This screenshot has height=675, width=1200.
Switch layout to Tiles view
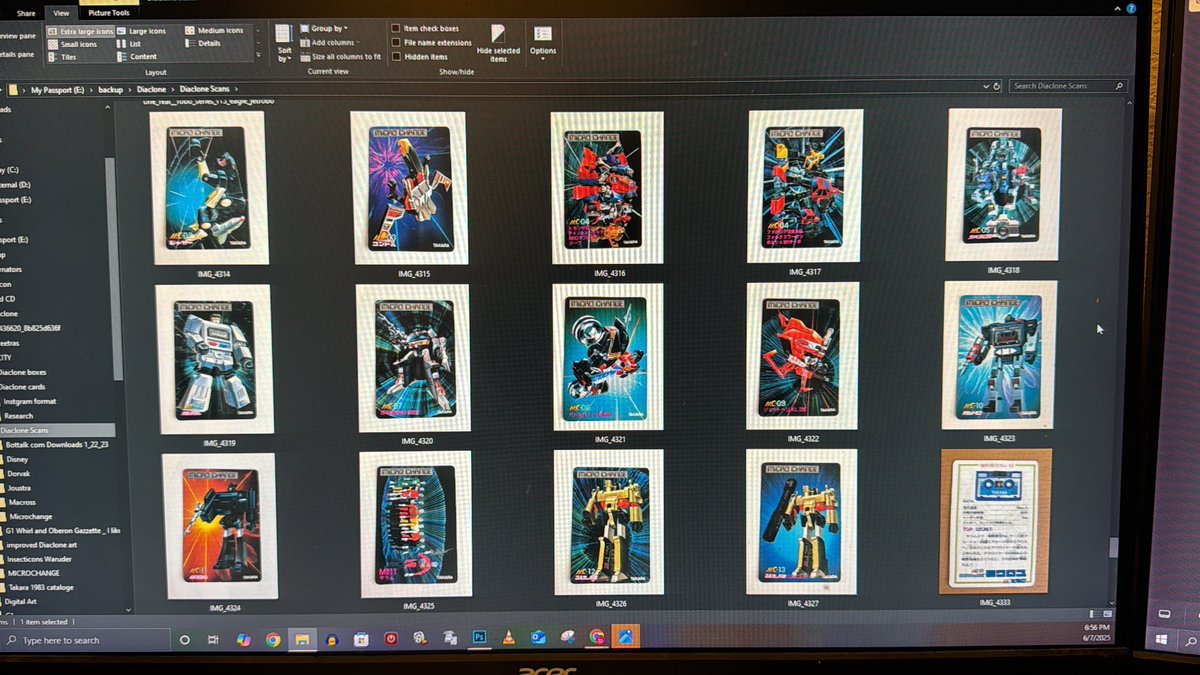(62, 57)
